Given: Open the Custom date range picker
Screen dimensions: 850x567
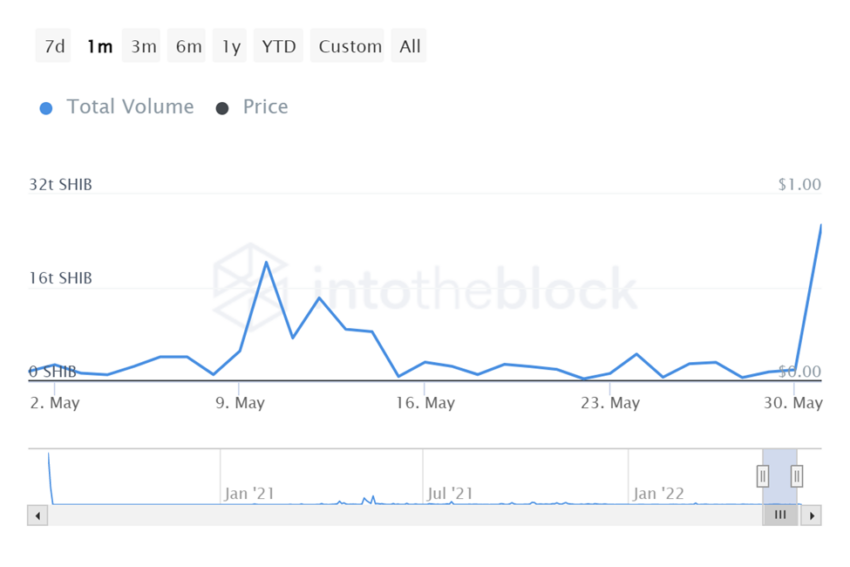Looking at the screenshot, I should pyautogui.click(x=350, y=46).
